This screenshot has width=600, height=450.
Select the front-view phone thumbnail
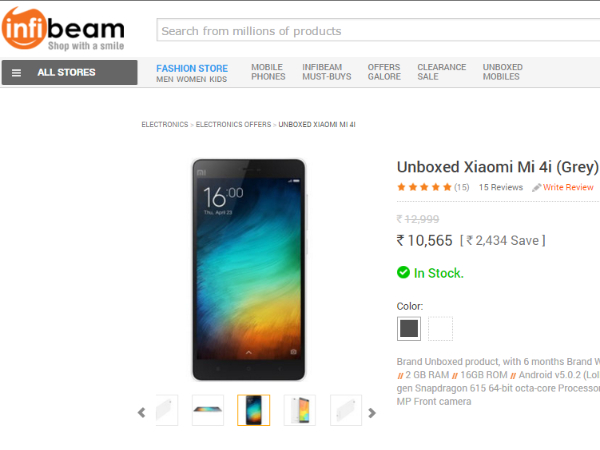[x=254, y=411]
